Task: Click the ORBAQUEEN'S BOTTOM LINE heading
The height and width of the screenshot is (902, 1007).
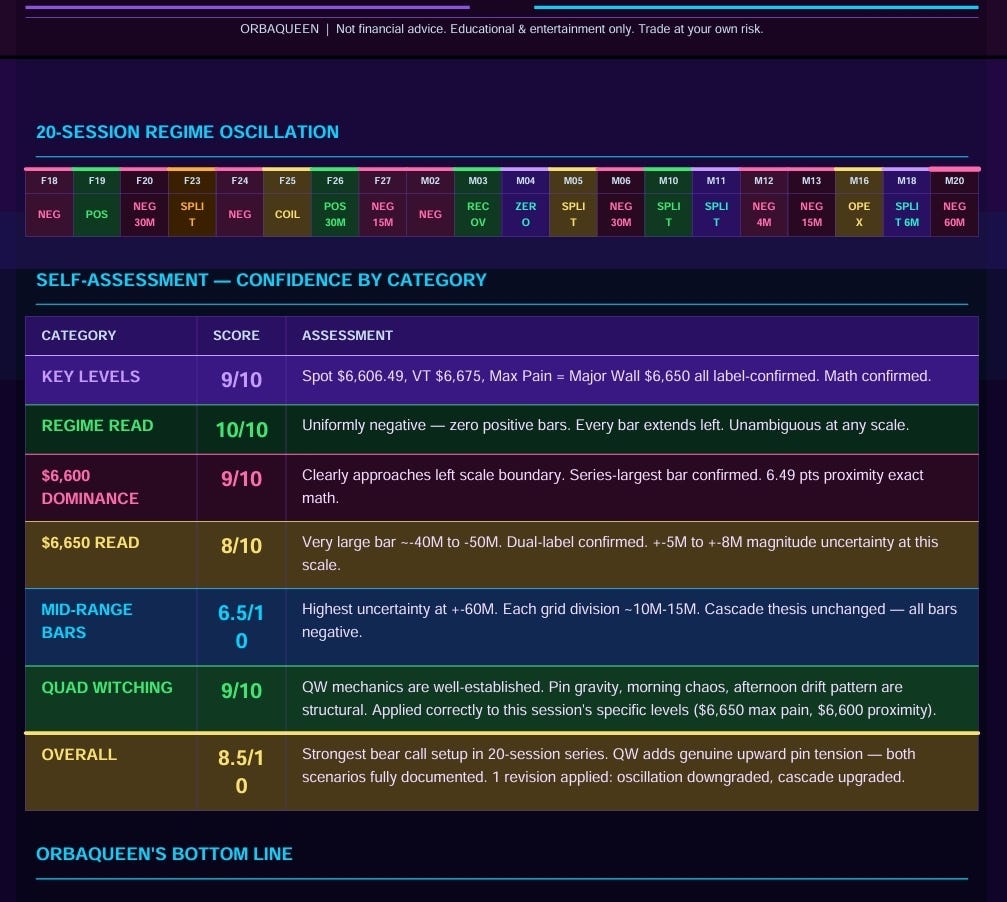Action: 164,854
